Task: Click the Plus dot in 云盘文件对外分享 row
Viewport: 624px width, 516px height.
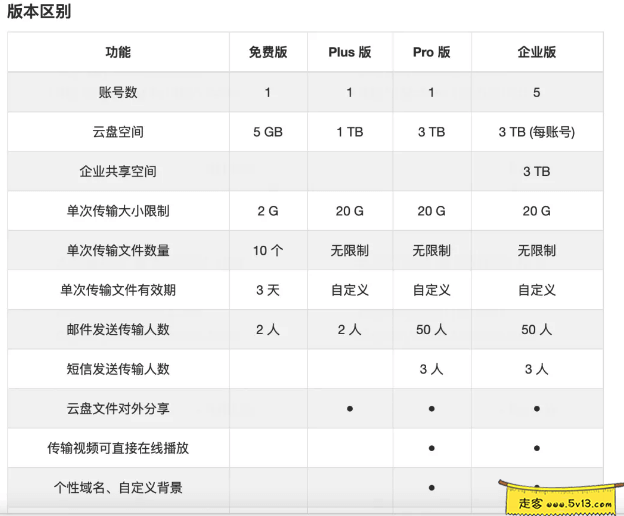Action: [349, 409]
